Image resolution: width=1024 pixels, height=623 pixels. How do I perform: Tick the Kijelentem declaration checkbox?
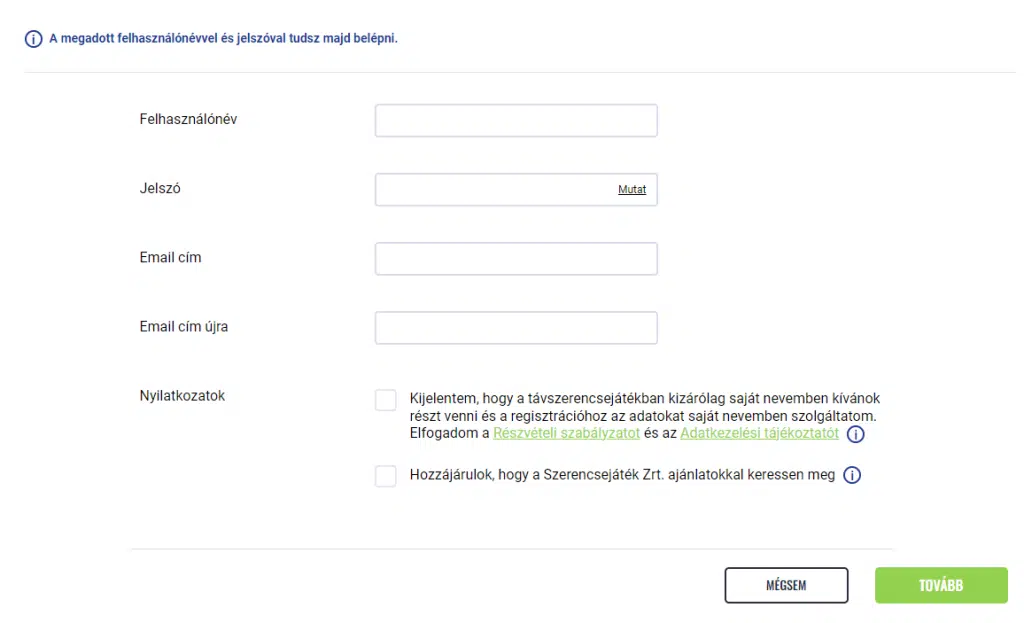coord(386,400)
